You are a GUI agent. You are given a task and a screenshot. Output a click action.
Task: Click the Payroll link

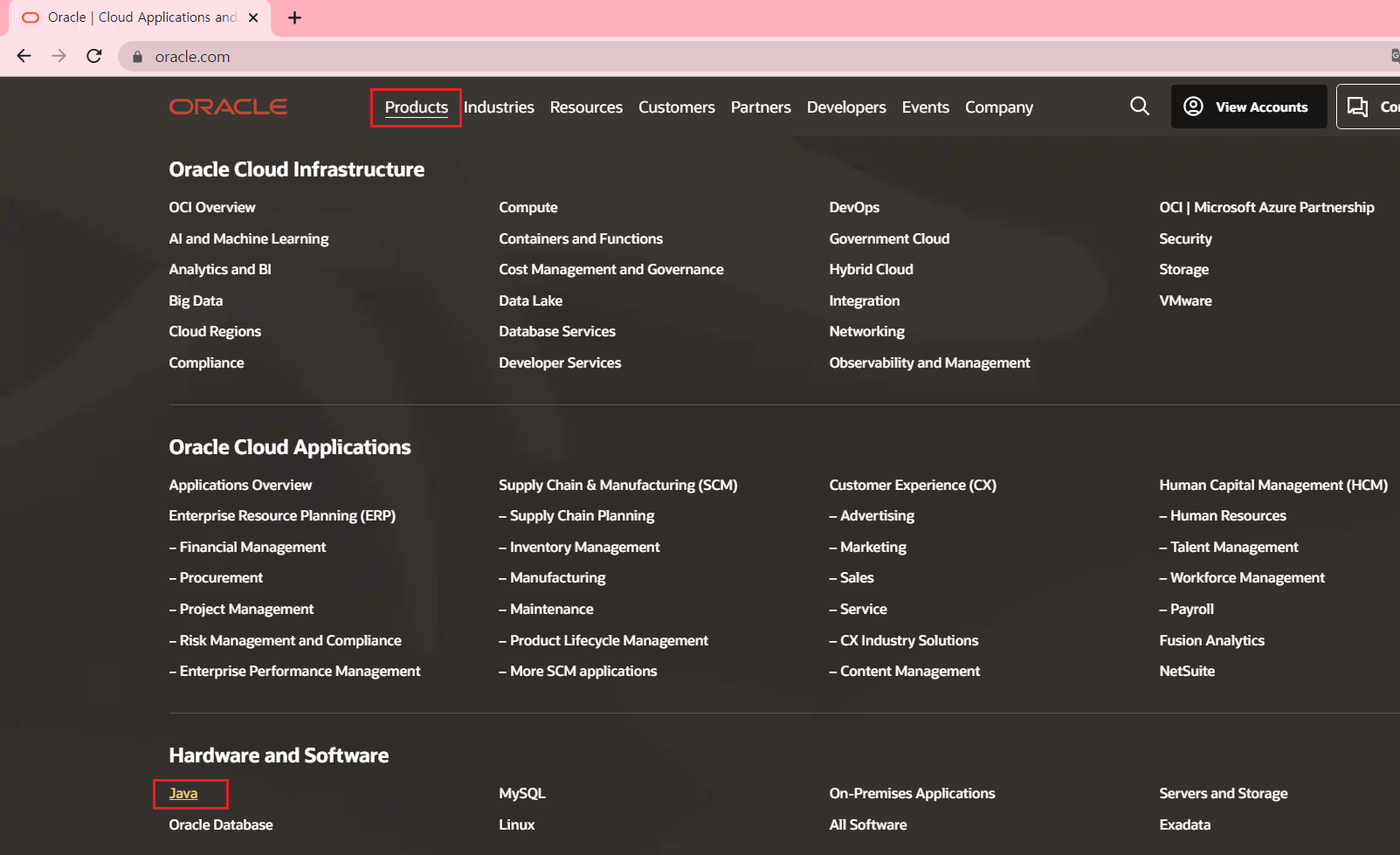pyautogui.click(x=1187, y=609)
